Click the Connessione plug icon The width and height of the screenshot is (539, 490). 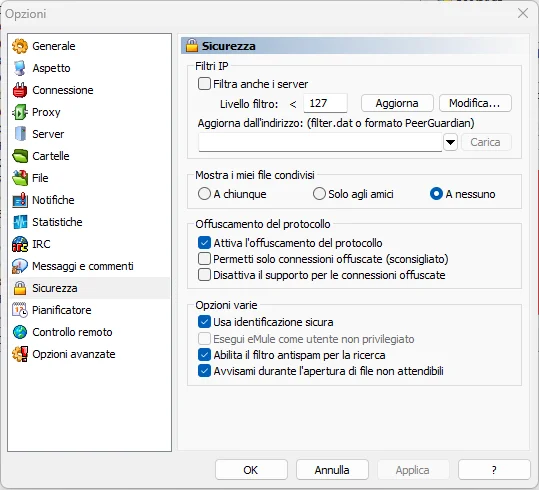click(20, 90)
